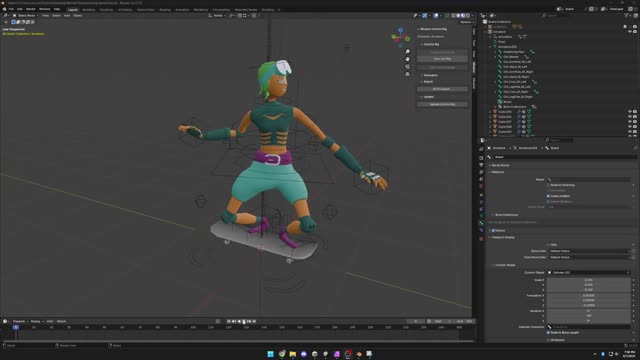The height and width of the screenshot is (360, 640).
Task: Switch to the Modeling workspace tab
Action: [89, 9]
